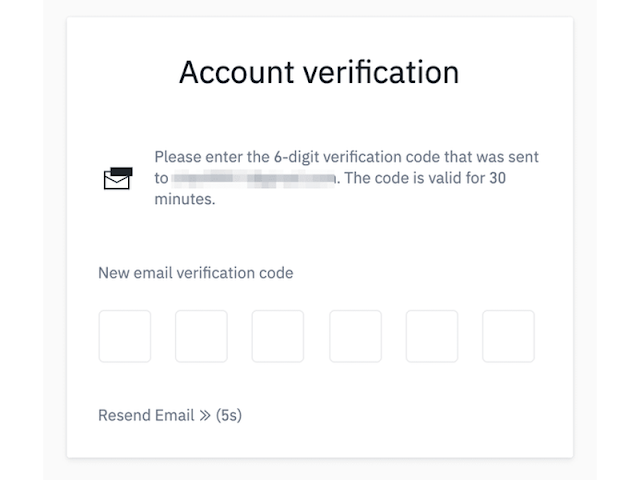640x480 pixels.
Task: Focus the fourth code digit box
Action: 355,336
